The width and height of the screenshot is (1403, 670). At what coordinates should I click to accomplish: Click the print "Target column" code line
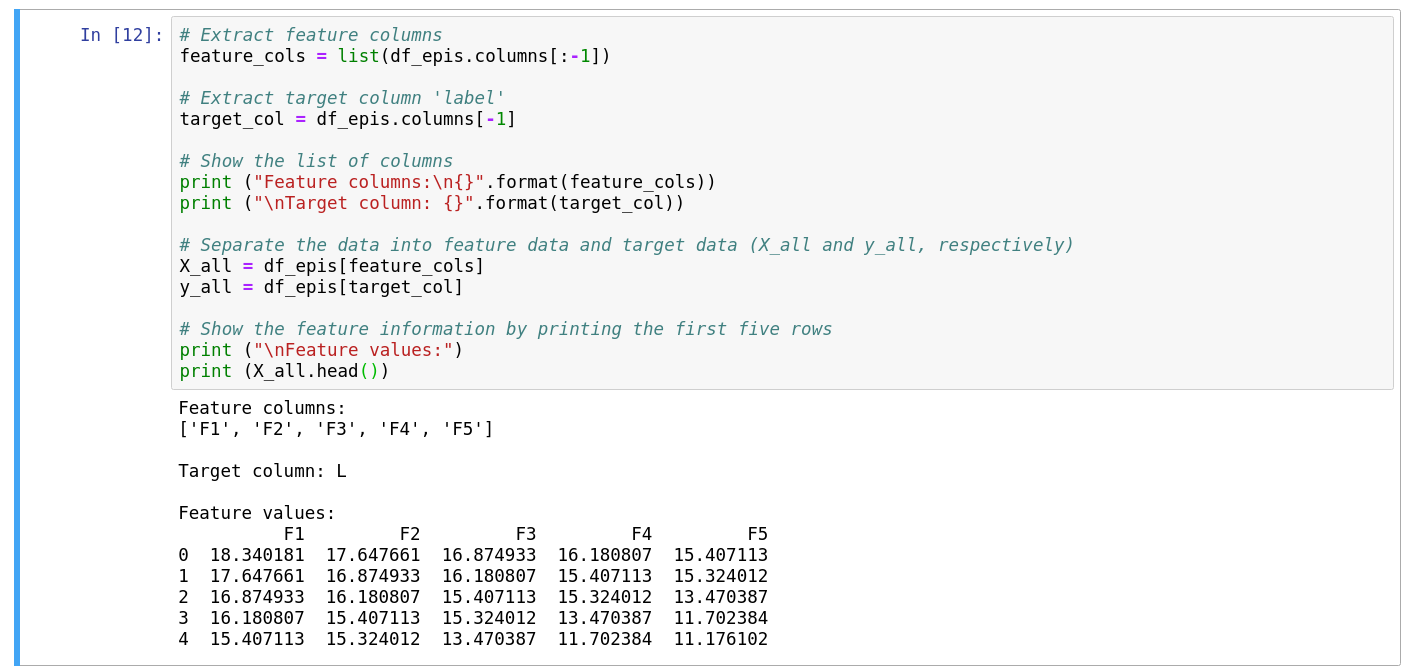coord(431,203)
